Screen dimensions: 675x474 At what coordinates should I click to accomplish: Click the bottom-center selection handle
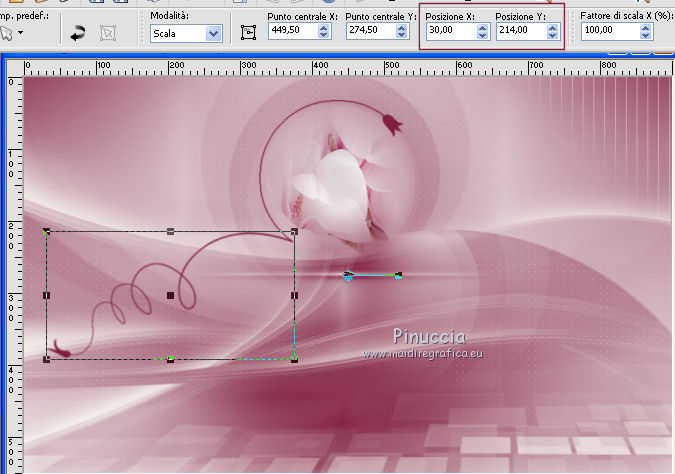(170, 359)
